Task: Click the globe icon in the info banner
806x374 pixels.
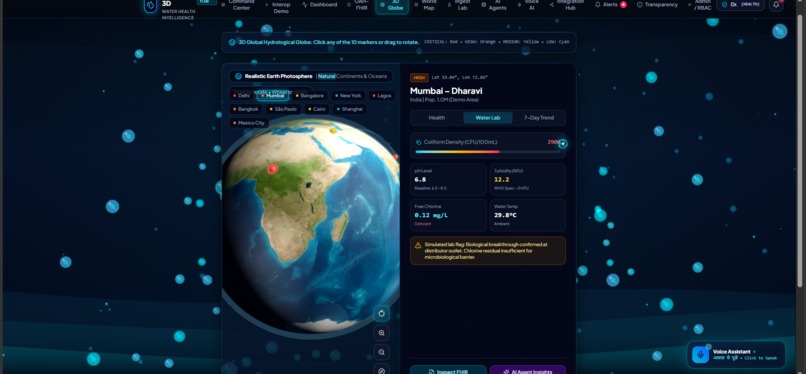Action: point(232,42)
